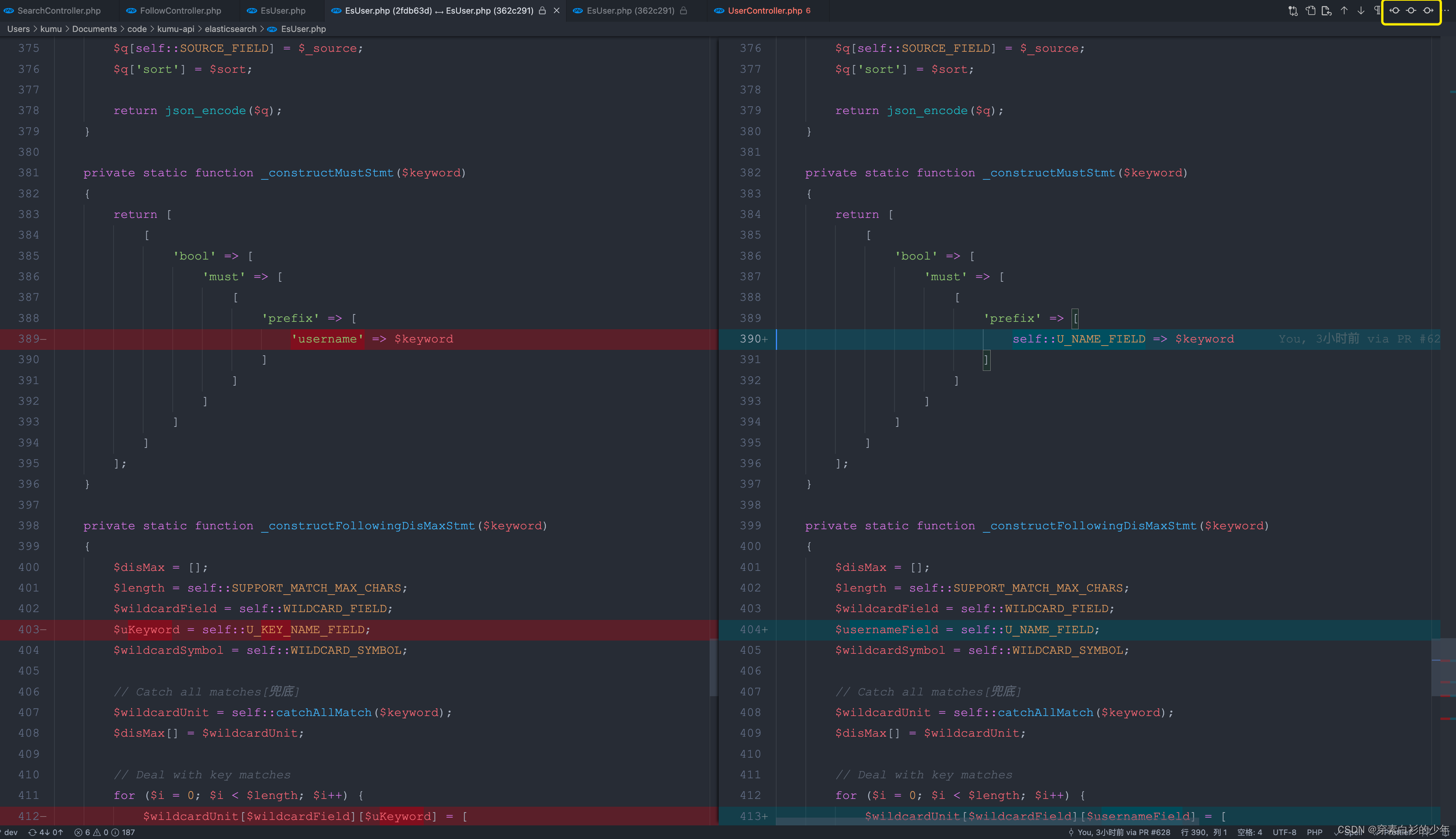Click Users in breadcrumb path
This screenshot has height=839, width=1456.
tap(18, 29)
